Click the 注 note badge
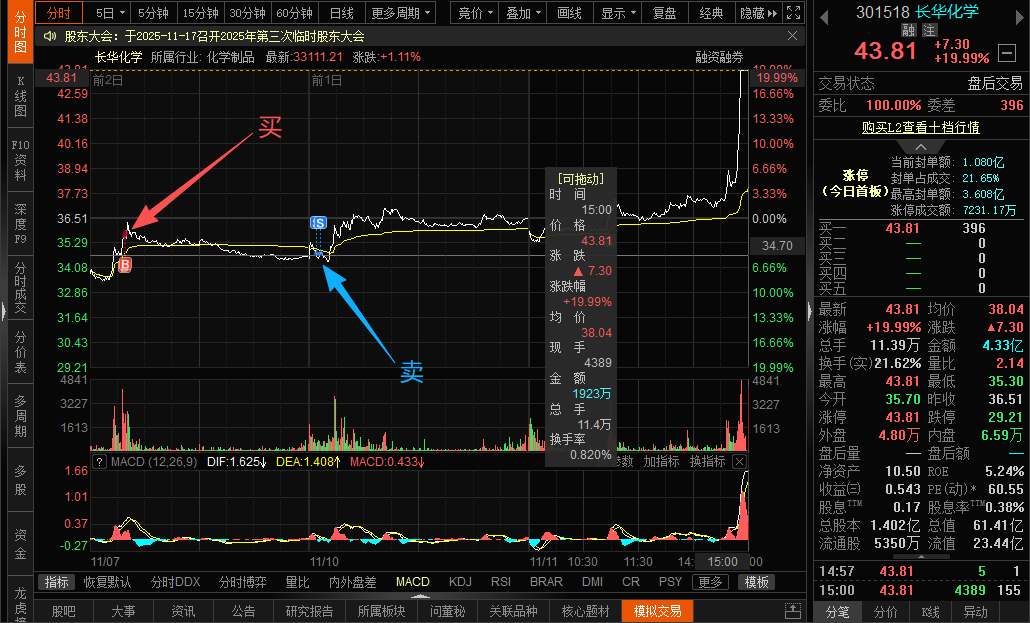This screenshot has height=623, width=1030. (929, 30)
